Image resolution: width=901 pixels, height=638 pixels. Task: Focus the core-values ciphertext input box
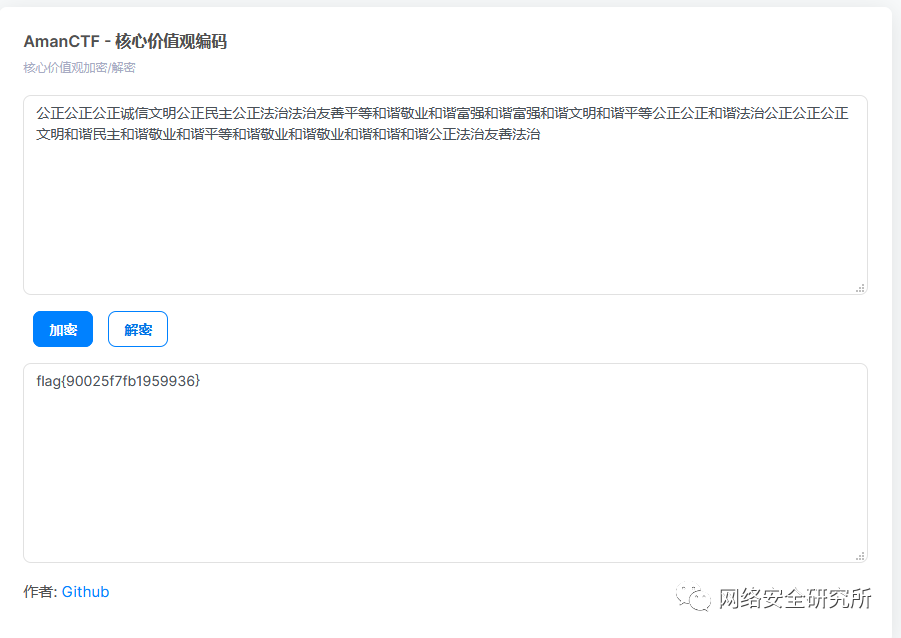pos(445,195)
